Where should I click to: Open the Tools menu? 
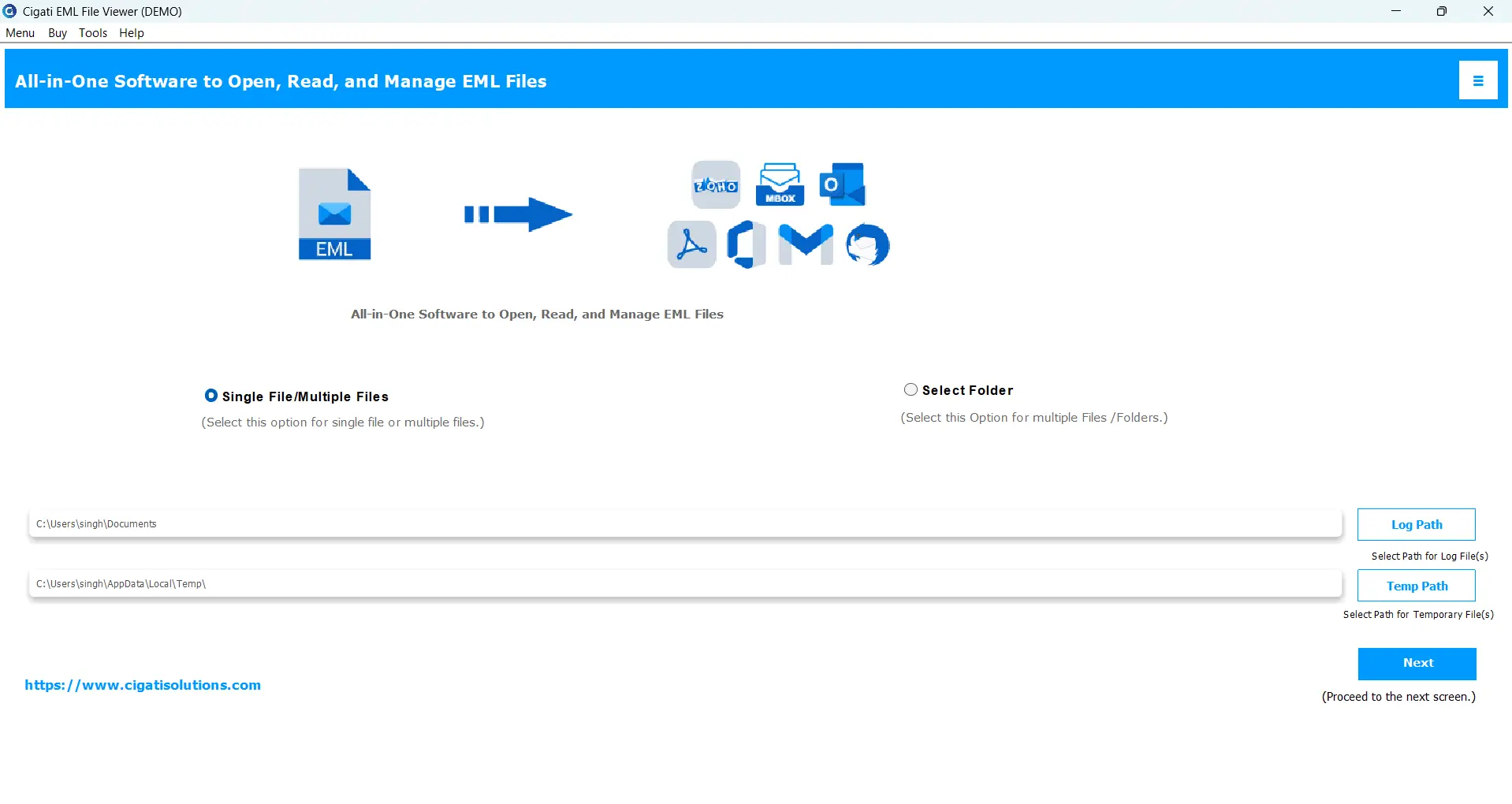pyautogui.click(x=93, y=33)
